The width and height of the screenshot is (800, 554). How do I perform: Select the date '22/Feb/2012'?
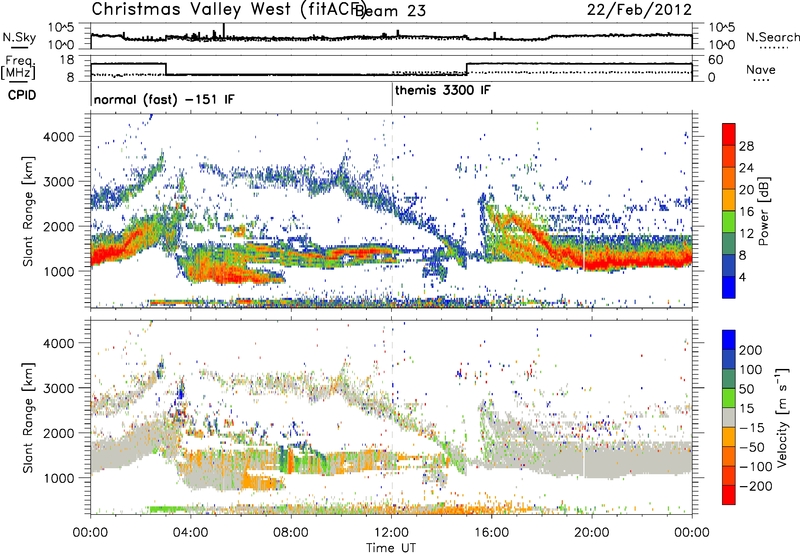click(x=639, y=10)
